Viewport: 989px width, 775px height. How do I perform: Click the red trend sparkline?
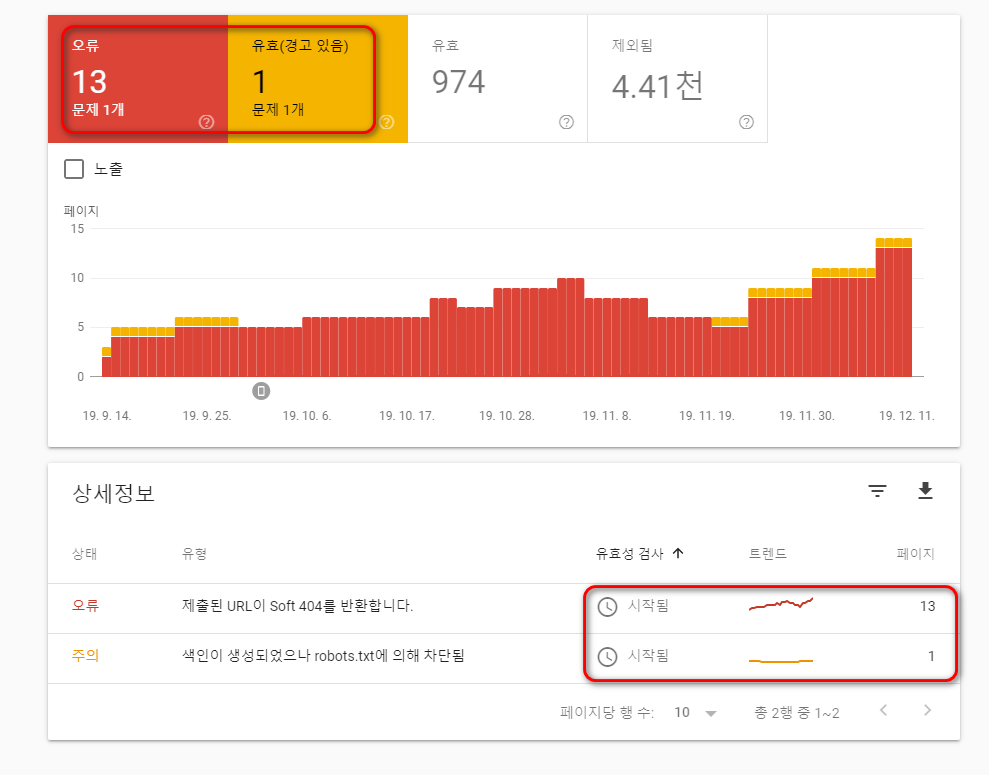(781, 604)
